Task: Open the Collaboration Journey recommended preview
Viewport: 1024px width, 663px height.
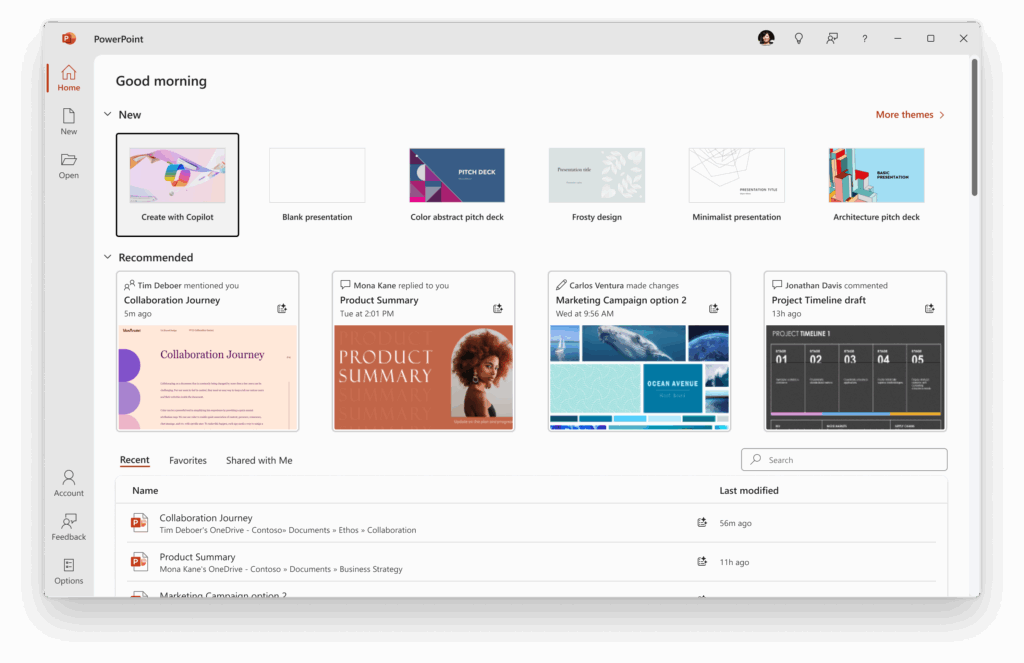Action: pyautogui.click(x=208, y=378)
